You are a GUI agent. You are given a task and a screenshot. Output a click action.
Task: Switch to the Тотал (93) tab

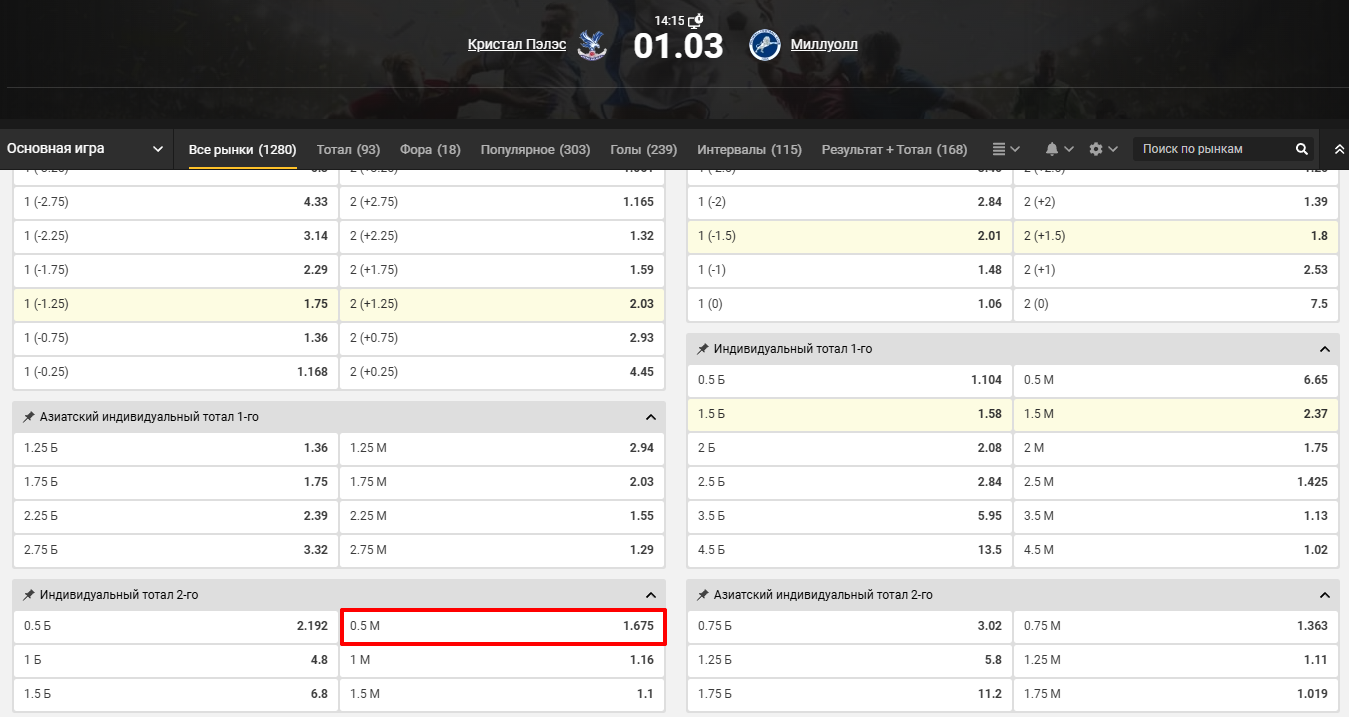(348, 149)
